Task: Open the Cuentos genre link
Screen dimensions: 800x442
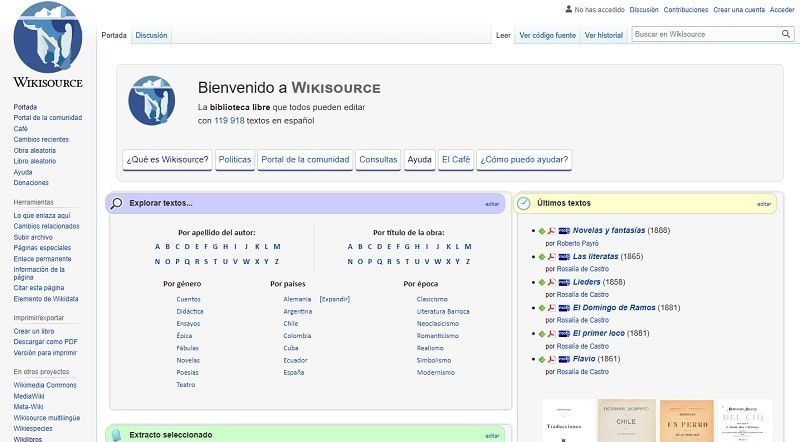Action: [x=188, y=299]
